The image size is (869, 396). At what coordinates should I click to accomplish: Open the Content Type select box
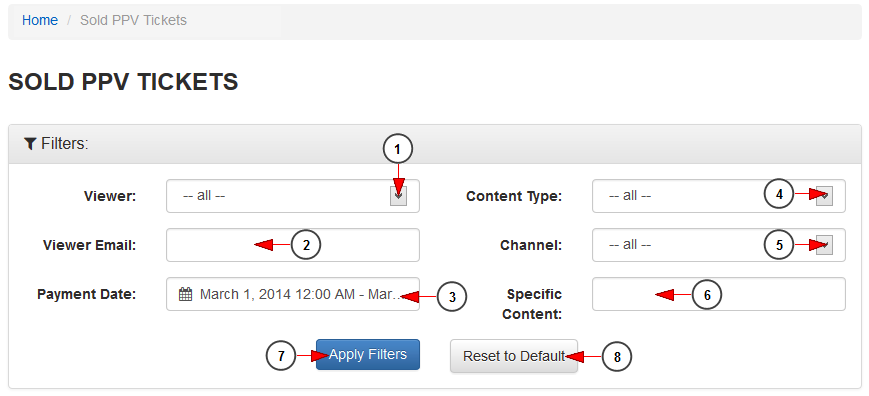click(x=719, y=196)
